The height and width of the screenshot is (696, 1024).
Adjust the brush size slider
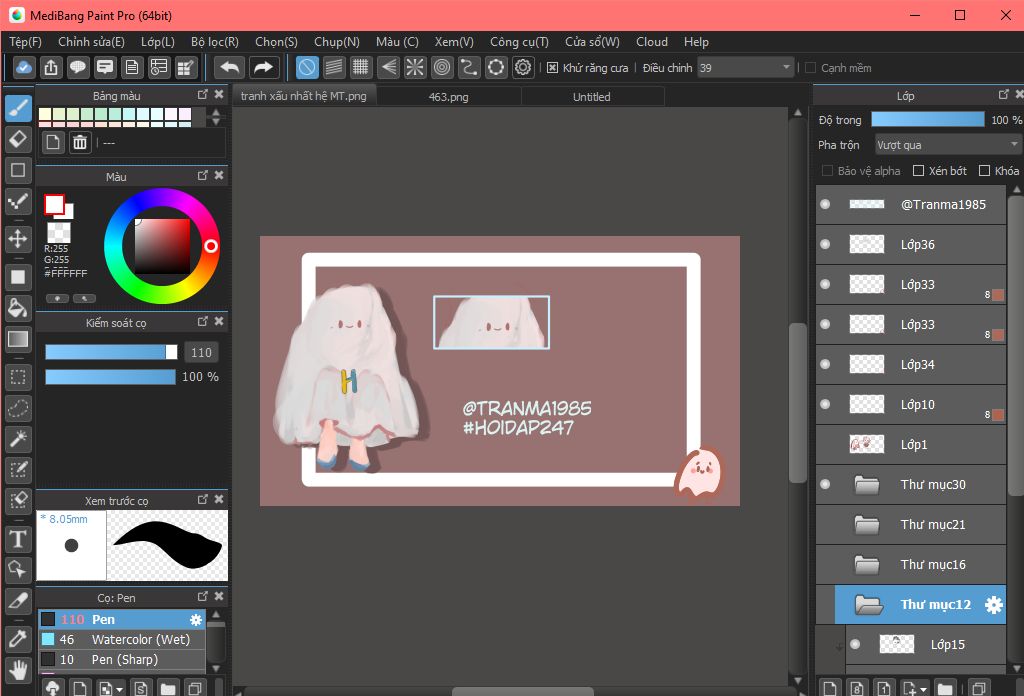pyautogui.click(x=111, y=353)
